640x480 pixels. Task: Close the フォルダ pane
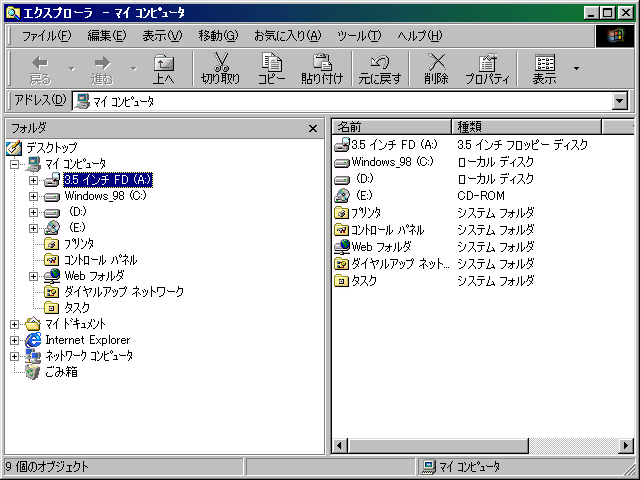click(x=313, y=129)
